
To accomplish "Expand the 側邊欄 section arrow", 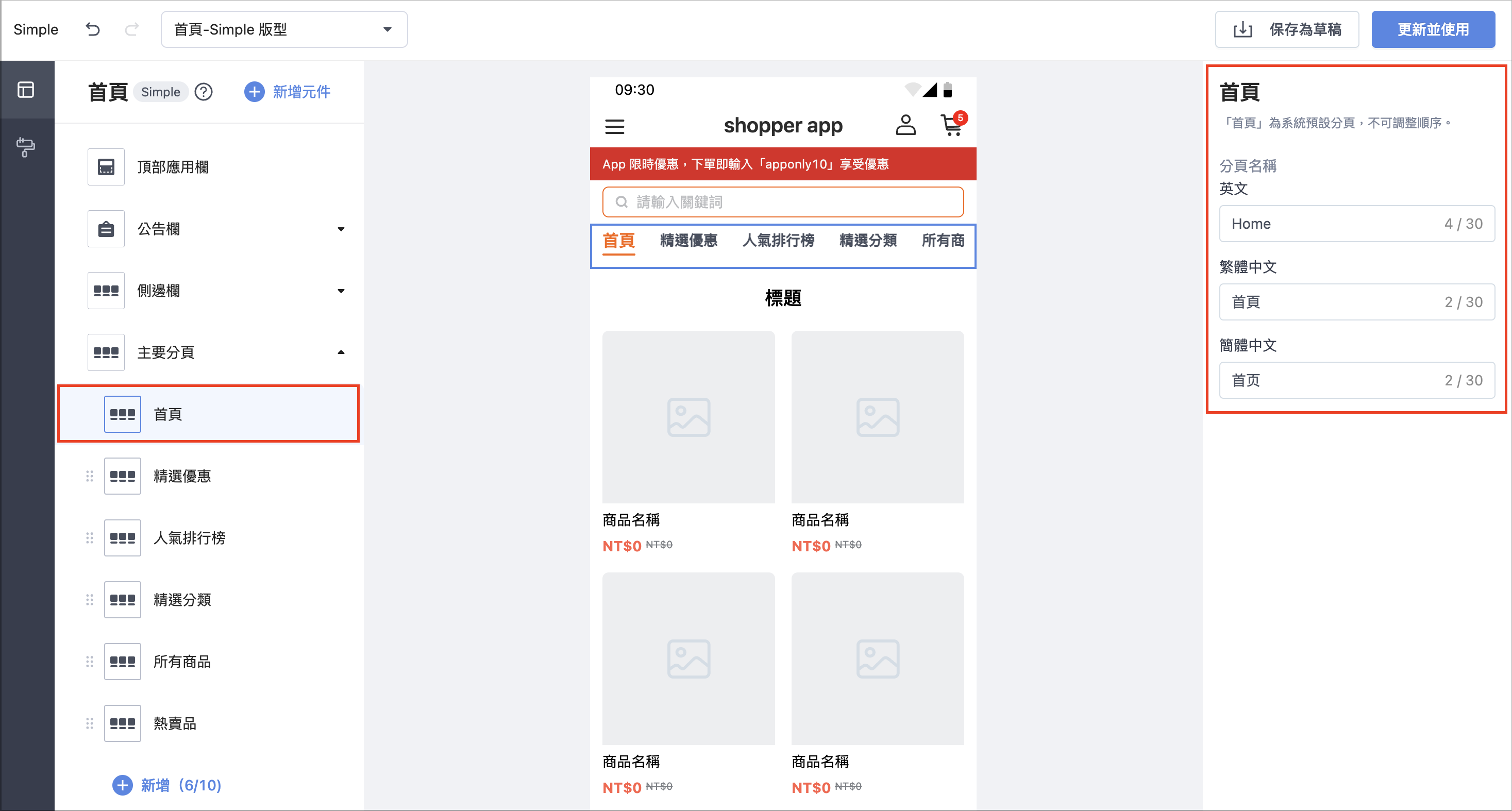I will pos(341,291).
